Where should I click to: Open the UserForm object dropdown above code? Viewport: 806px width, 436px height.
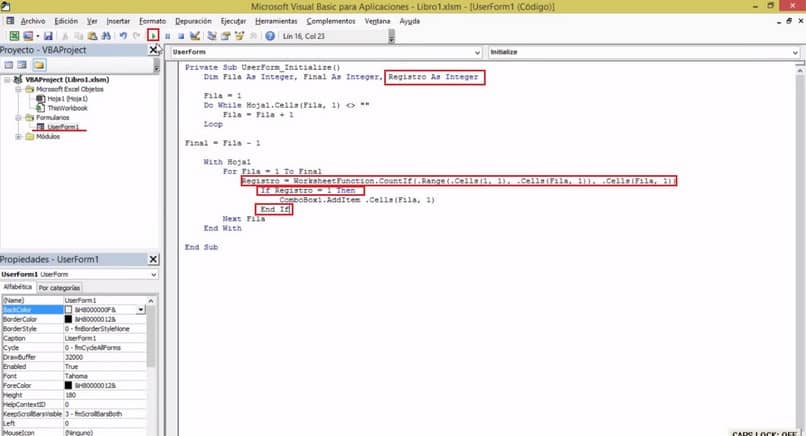pyautogui.click(x=477, y=52)
